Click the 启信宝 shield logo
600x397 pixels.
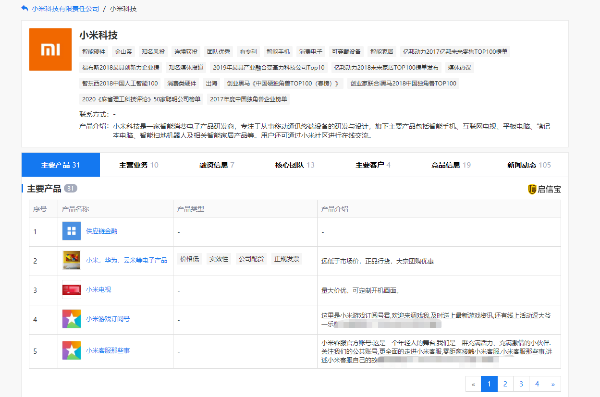point(532,189)
